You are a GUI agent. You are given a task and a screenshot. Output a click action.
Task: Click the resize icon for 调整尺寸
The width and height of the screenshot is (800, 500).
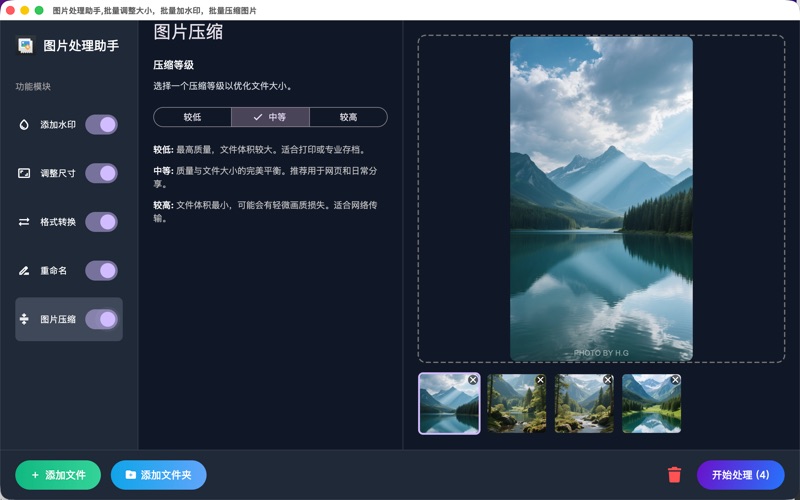coord(24,173)
